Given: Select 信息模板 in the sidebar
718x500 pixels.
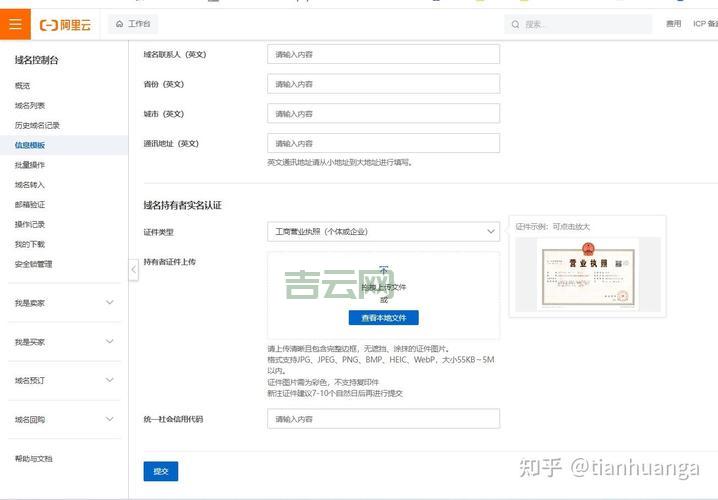Looking at the screenshot, I should [x=64, y=145].
